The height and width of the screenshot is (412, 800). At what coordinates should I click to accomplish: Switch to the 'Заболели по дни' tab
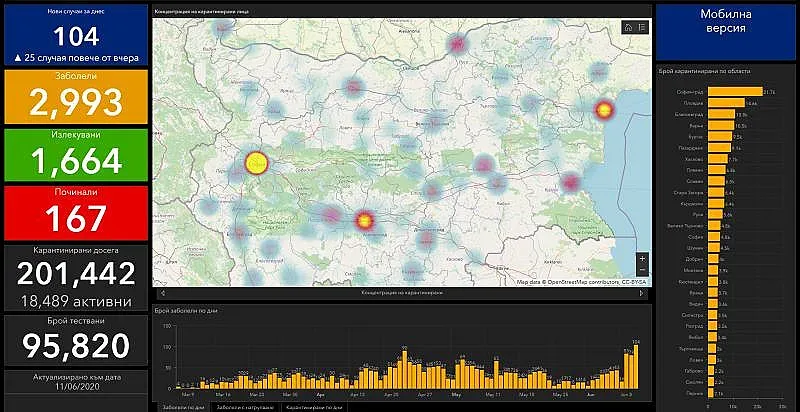click(x=183, y=408)
